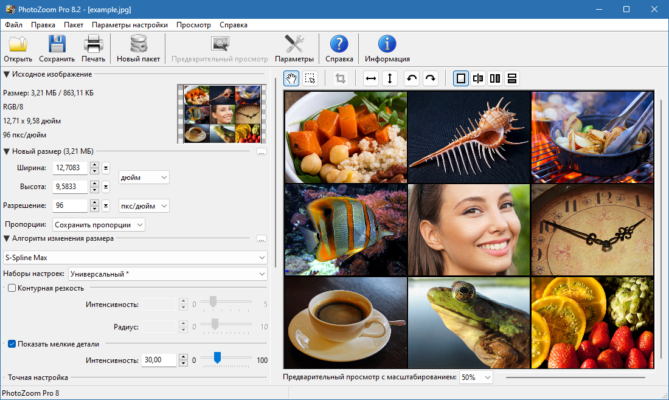Open the Просмотр menu
The width and height of the screenshot is (669, 400).
coord(194,25)
